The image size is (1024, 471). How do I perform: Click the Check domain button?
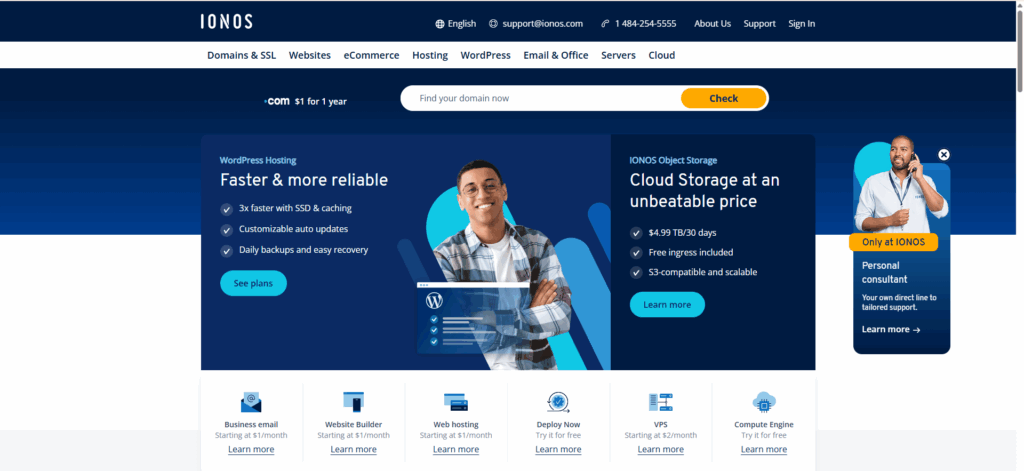(x=724, y=99)
